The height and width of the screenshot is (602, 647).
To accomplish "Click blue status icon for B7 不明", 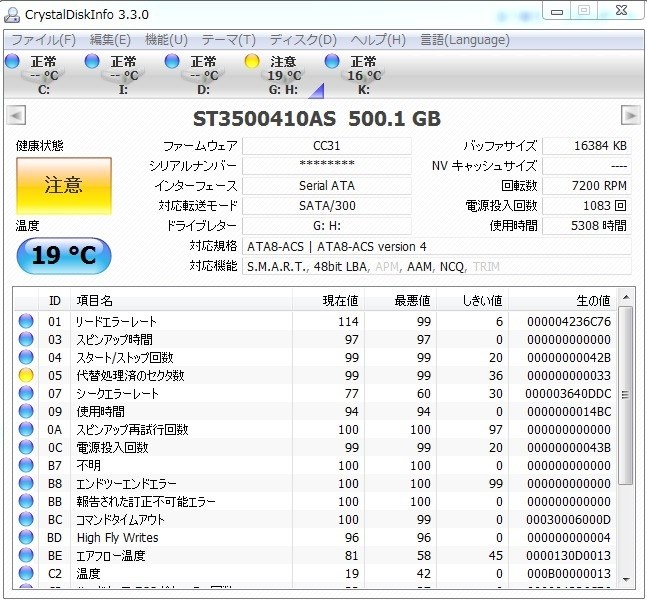I will [26, 465].
